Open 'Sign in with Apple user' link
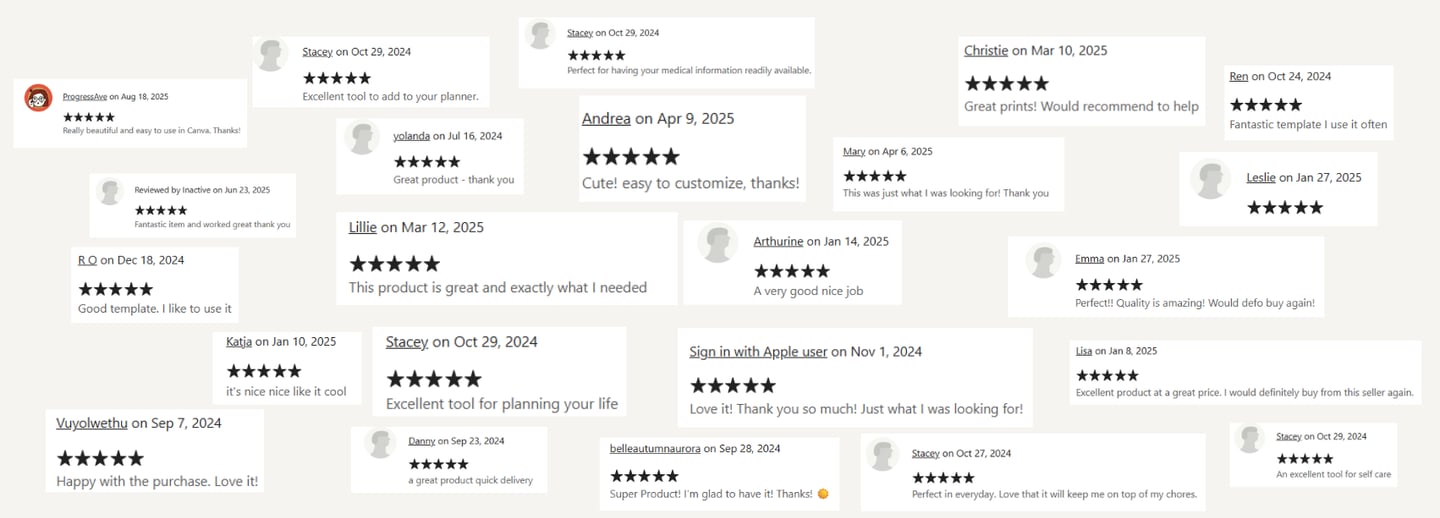The height and width of the screenshot is (518, 1440). (758, 352)
